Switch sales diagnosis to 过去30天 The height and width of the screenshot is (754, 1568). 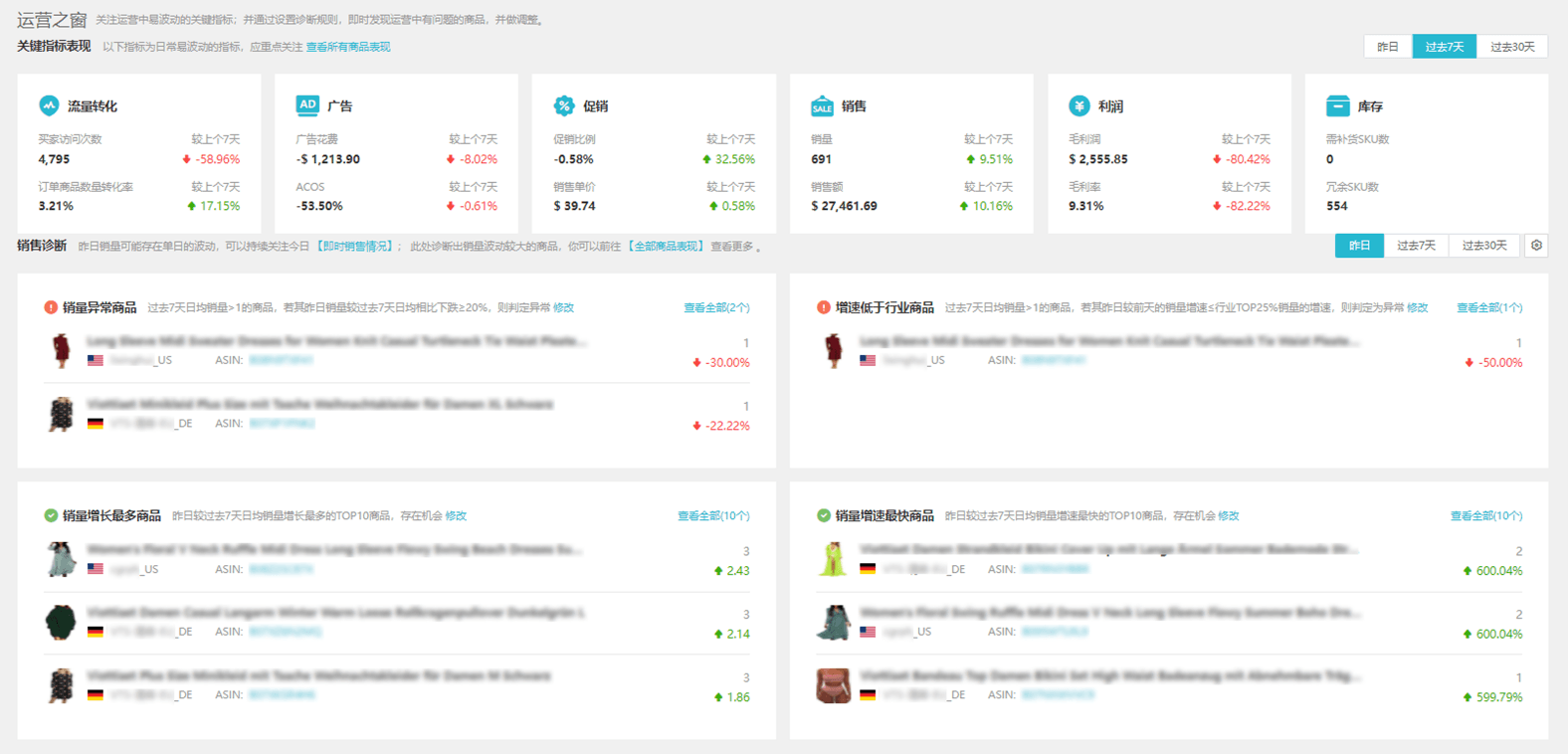pos(1484,246)
